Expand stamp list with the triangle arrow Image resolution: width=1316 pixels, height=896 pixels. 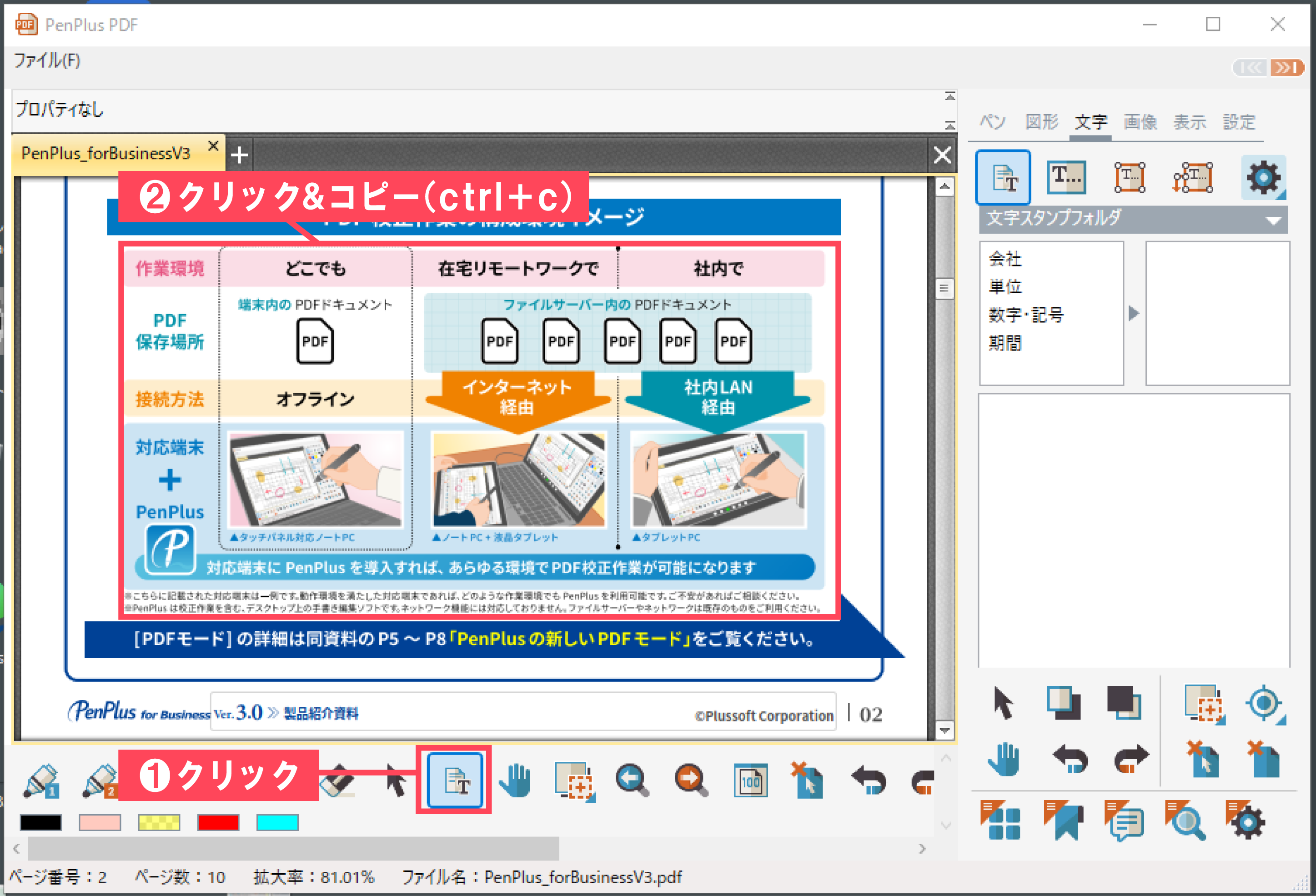click(x=1133, y=313)
